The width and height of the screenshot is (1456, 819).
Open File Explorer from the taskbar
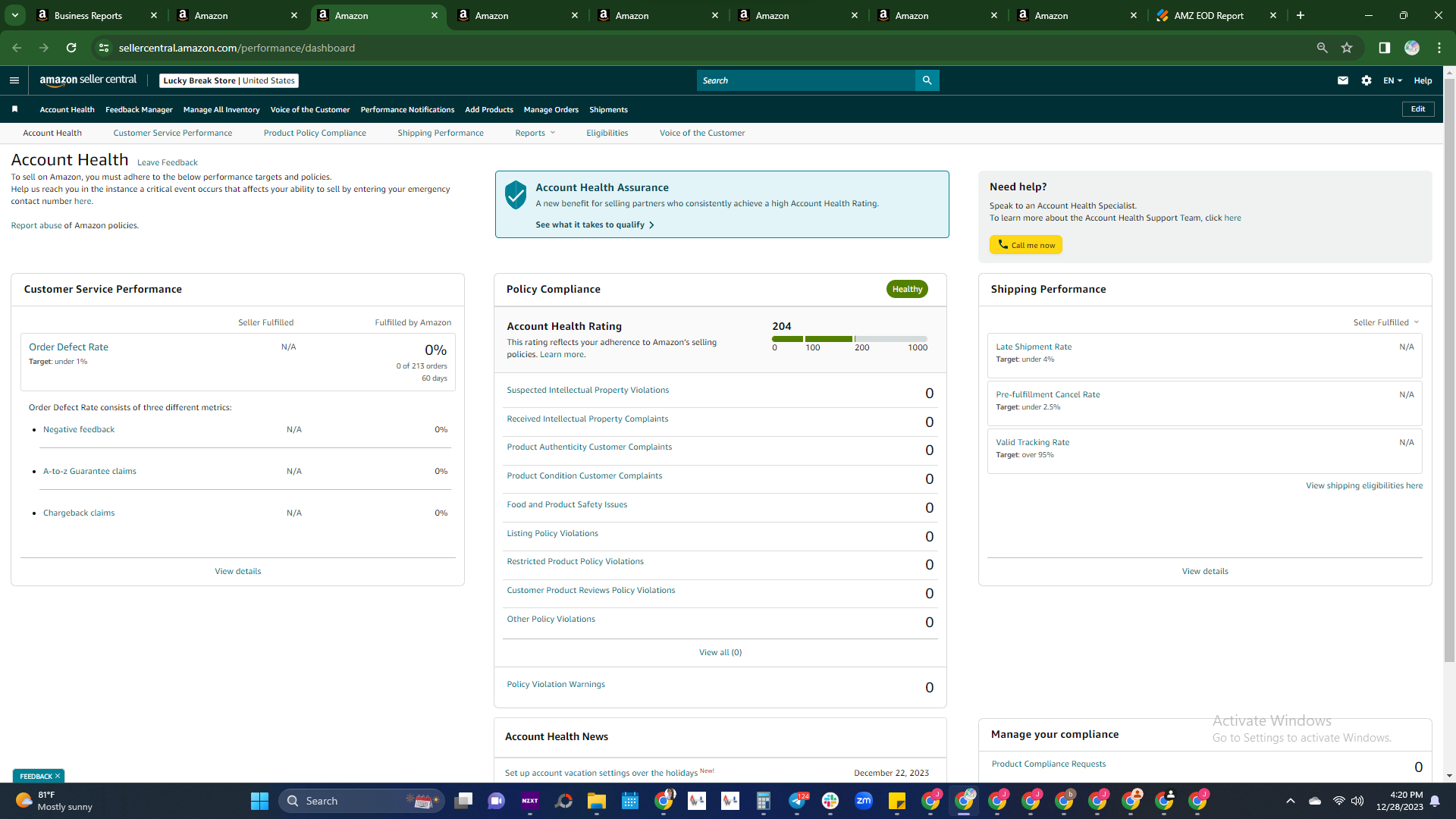click(597, 801)
